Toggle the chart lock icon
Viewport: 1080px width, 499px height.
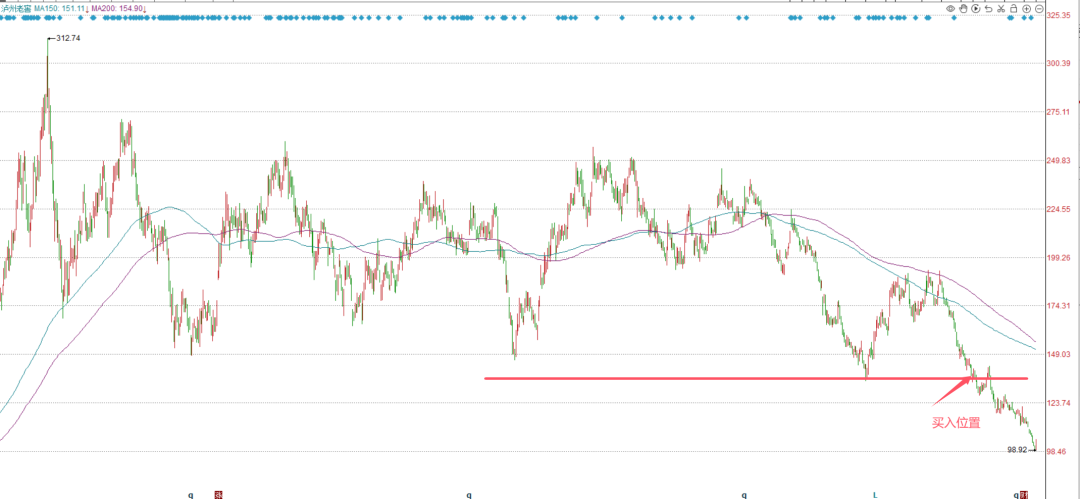(x=1013, y=8)
